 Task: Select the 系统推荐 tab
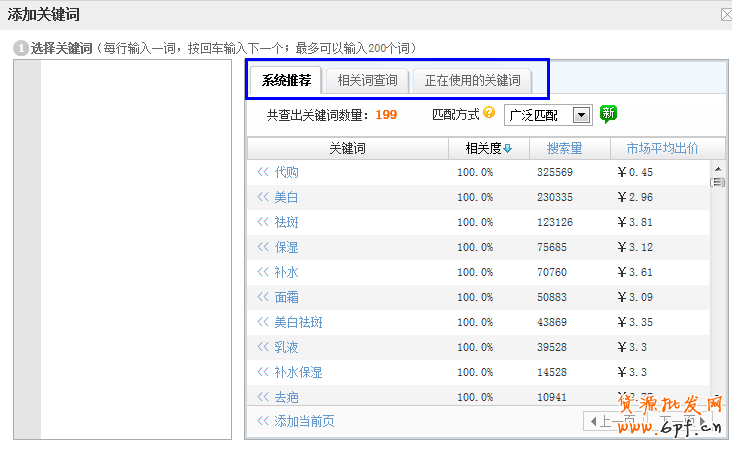pyautogui.click(x=286, y=81)
